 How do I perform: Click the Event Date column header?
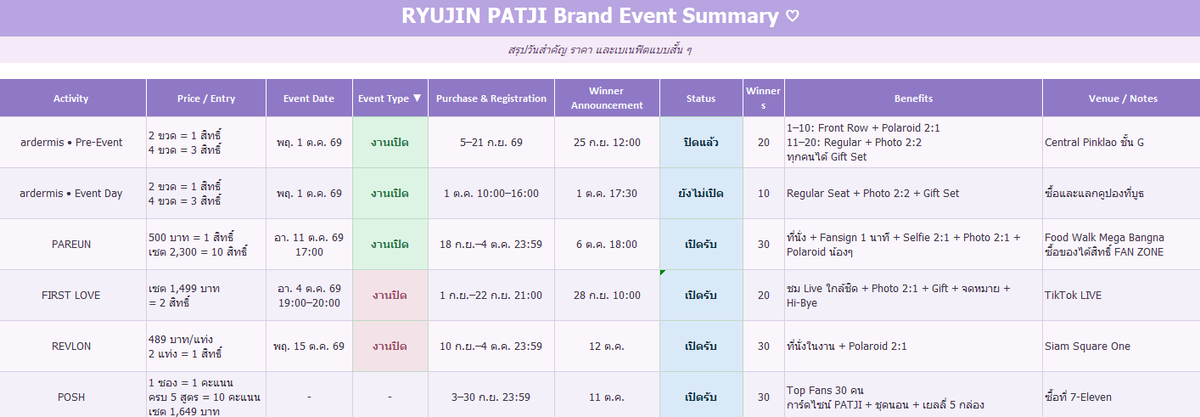pos(309,99)
